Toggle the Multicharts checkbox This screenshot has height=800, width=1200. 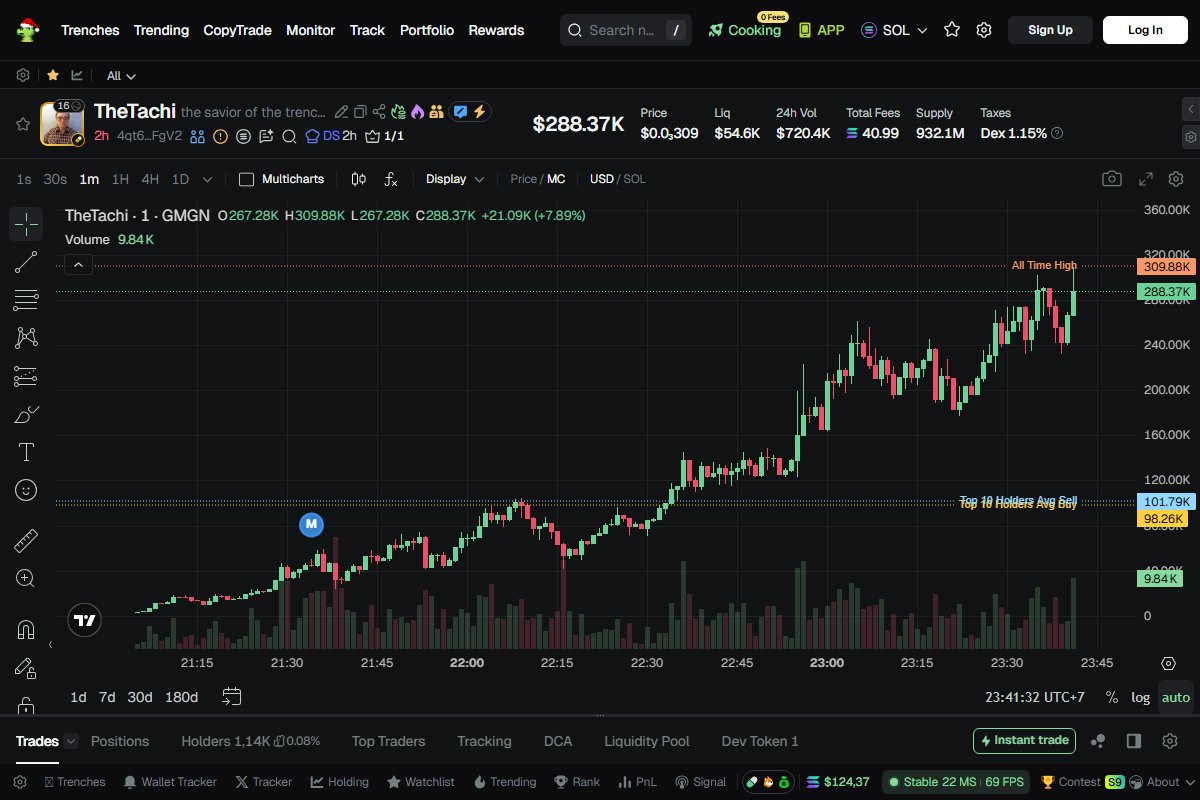coord(245,179)
